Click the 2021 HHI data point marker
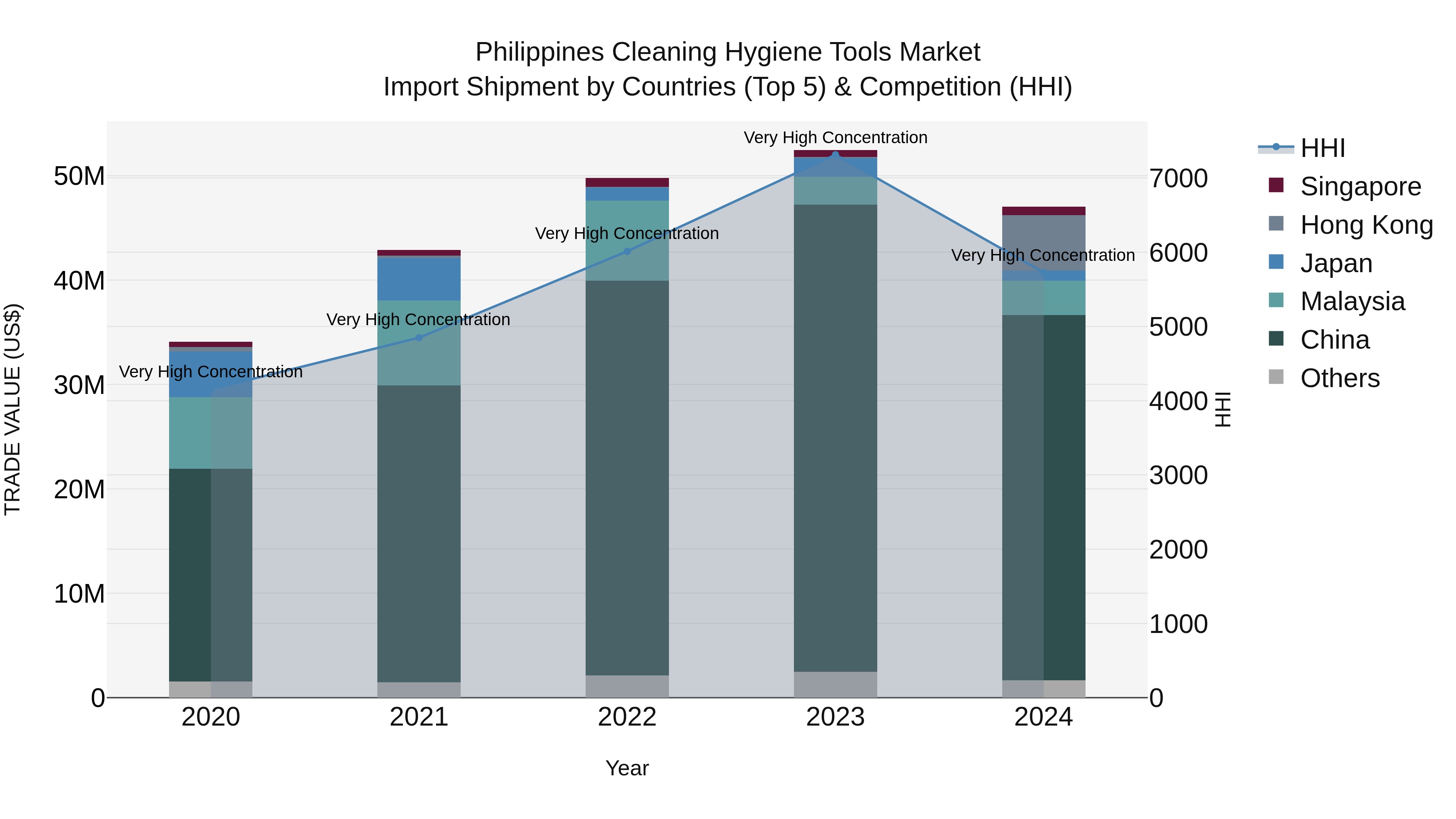Viewport: 1456px width, 819px height. tap(419, 337)
